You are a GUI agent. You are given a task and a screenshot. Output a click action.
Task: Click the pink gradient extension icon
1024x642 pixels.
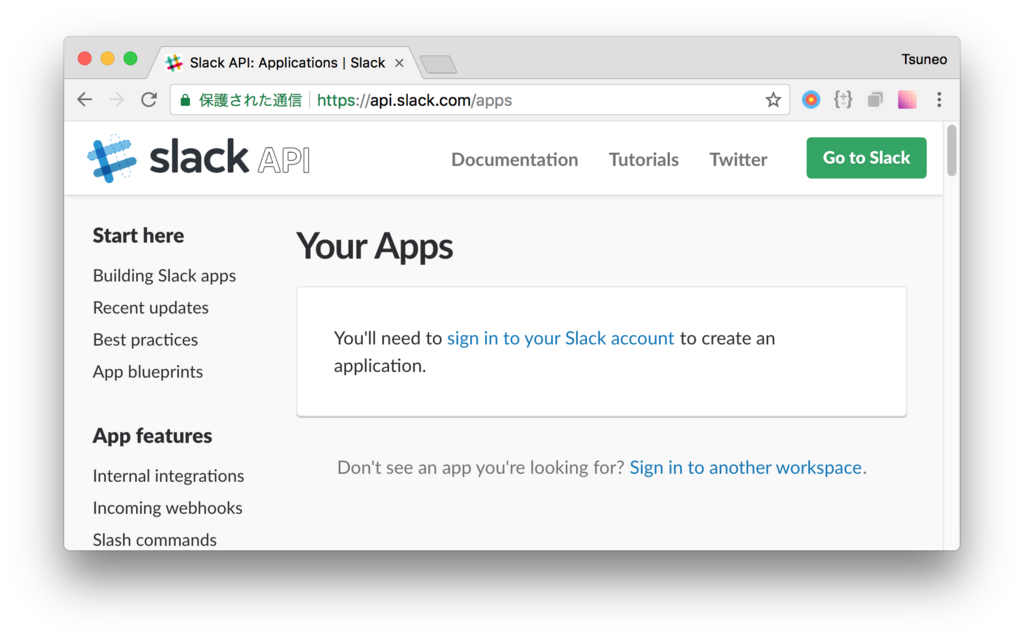(907, 100)
